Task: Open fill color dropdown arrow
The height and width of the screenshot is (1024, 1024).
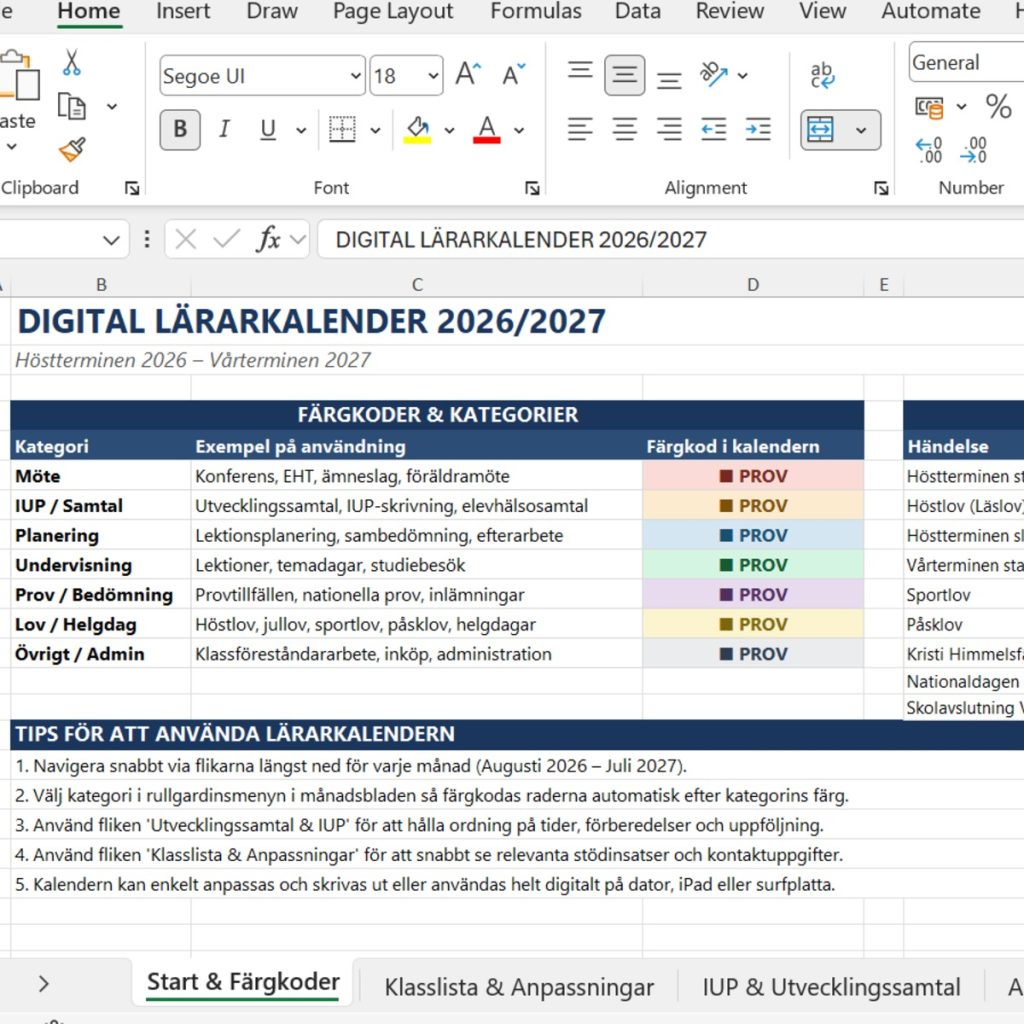Action: (449, 130)
